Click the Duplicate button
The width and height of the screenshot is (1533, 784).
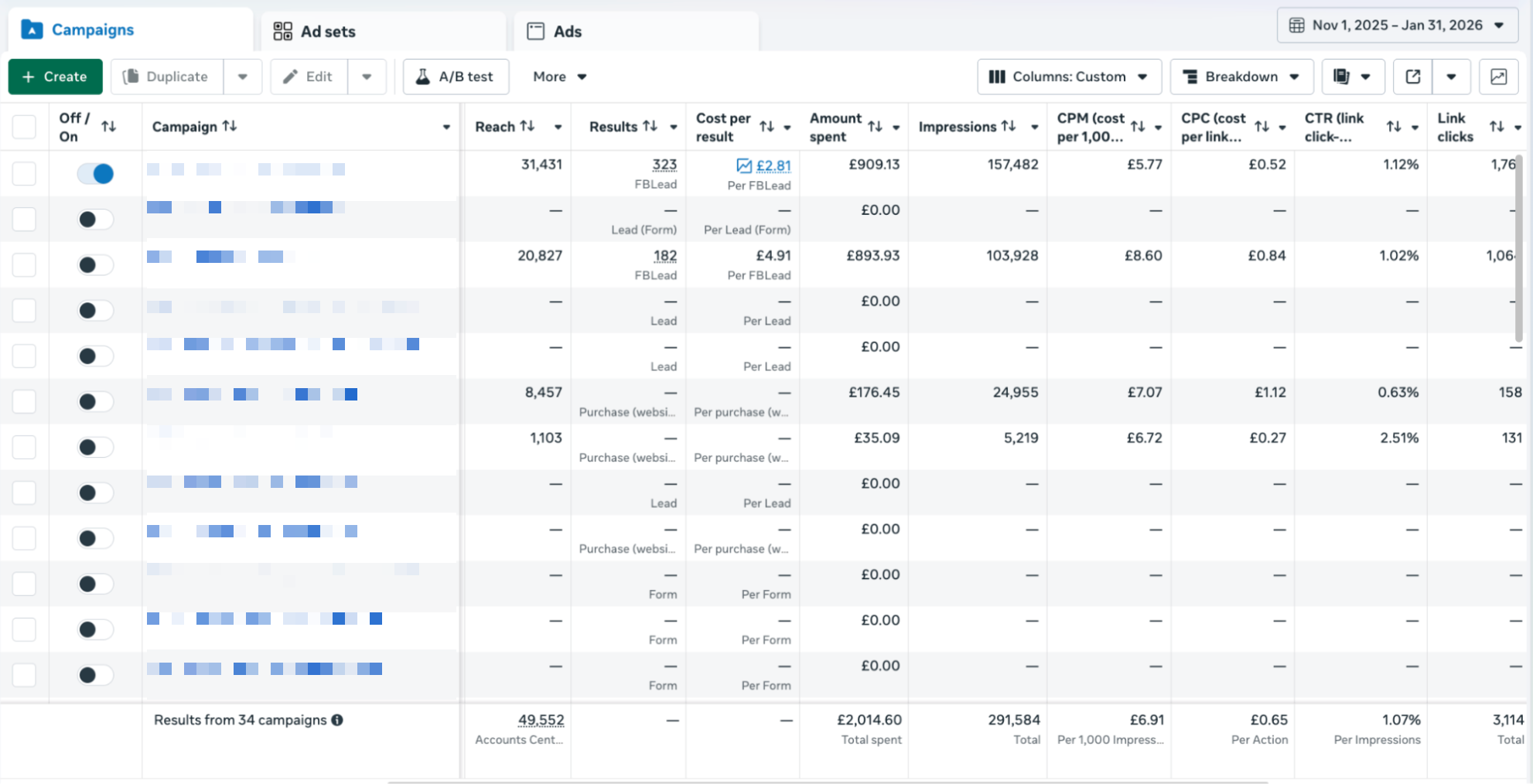coord(167,77)
